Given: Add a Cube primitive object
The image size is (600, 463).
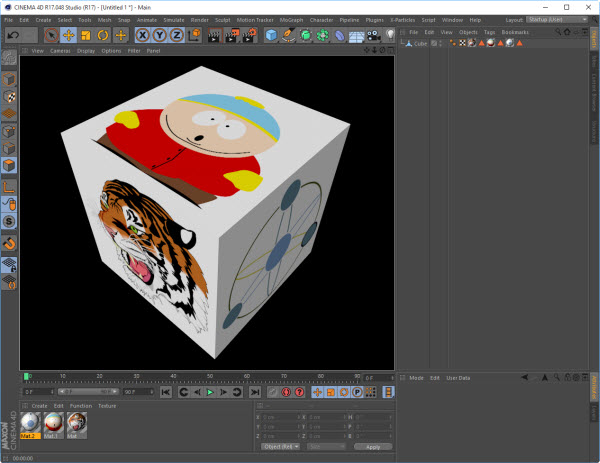Looking at the screenshot, I should click(271, 35).
